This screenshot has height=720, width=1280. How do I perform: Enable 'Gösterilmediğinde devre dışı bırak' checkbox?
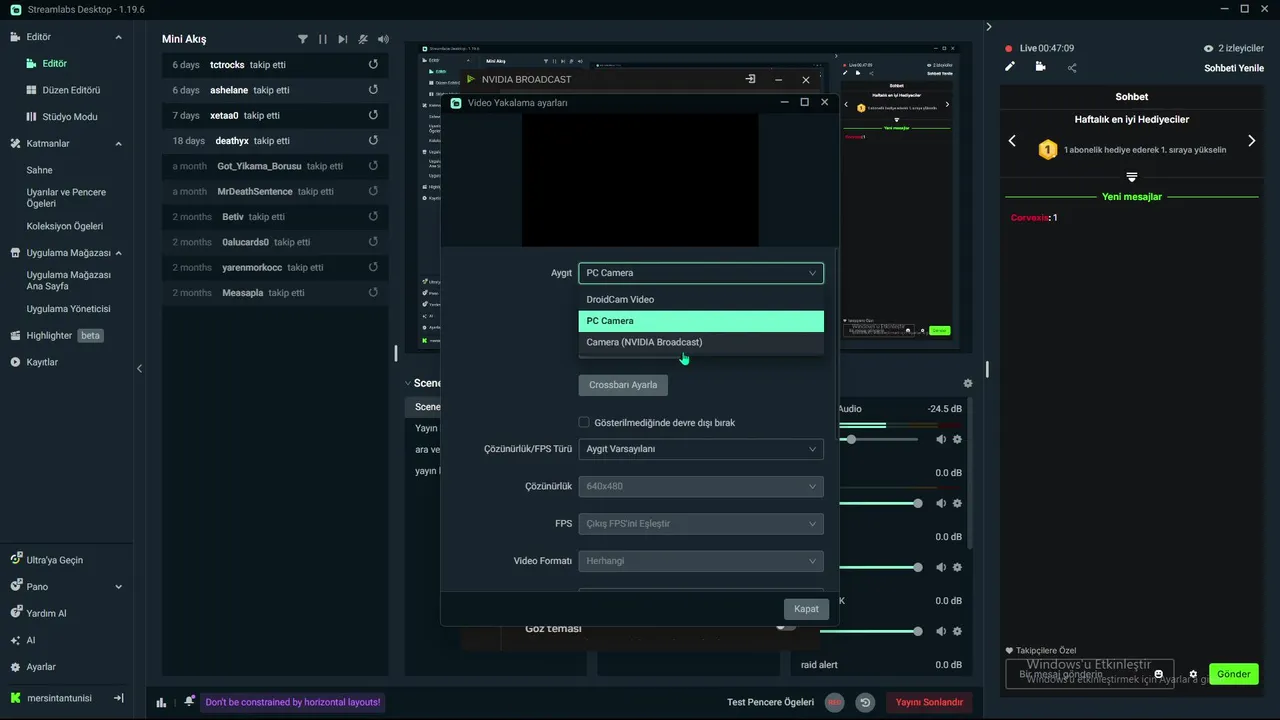point(584,422)
